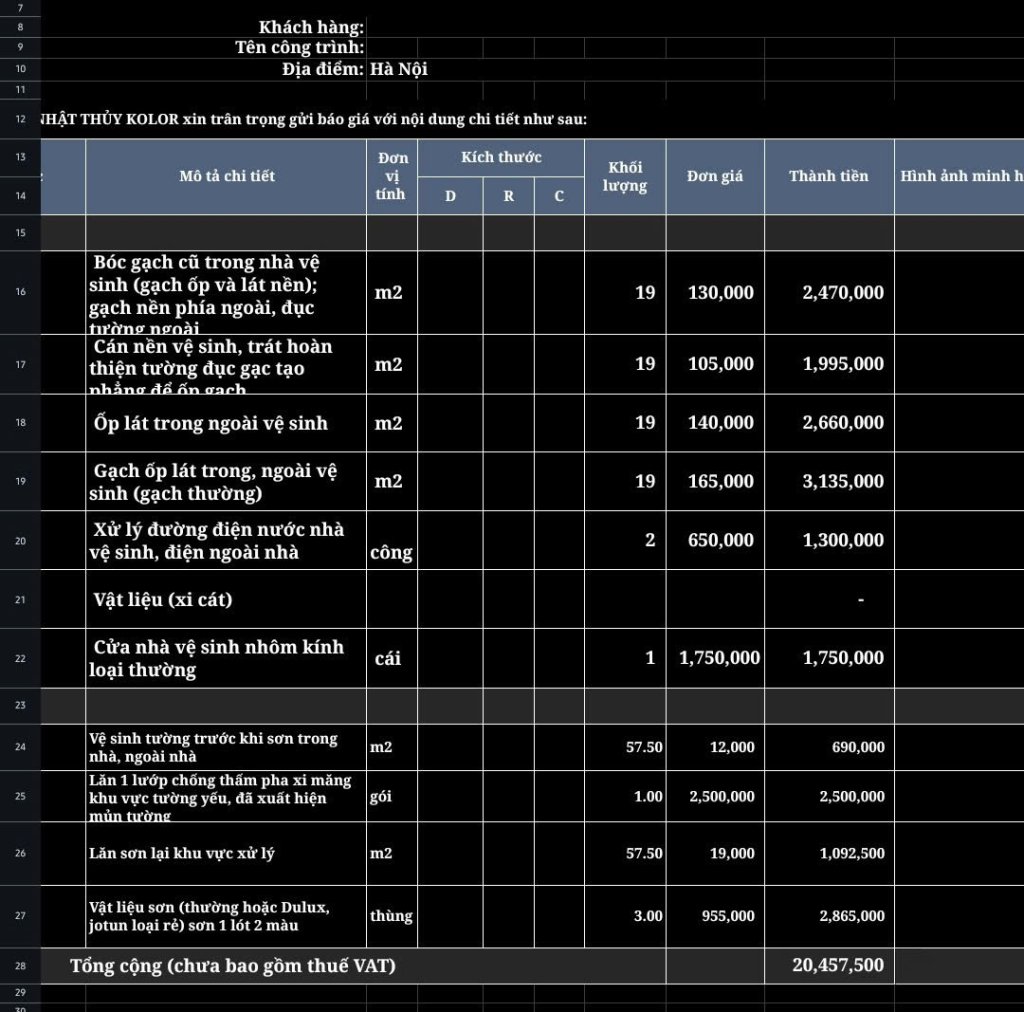Click 'Bóc gạch cũ trong nhà vệ sinh' description

tap(226, 293)
